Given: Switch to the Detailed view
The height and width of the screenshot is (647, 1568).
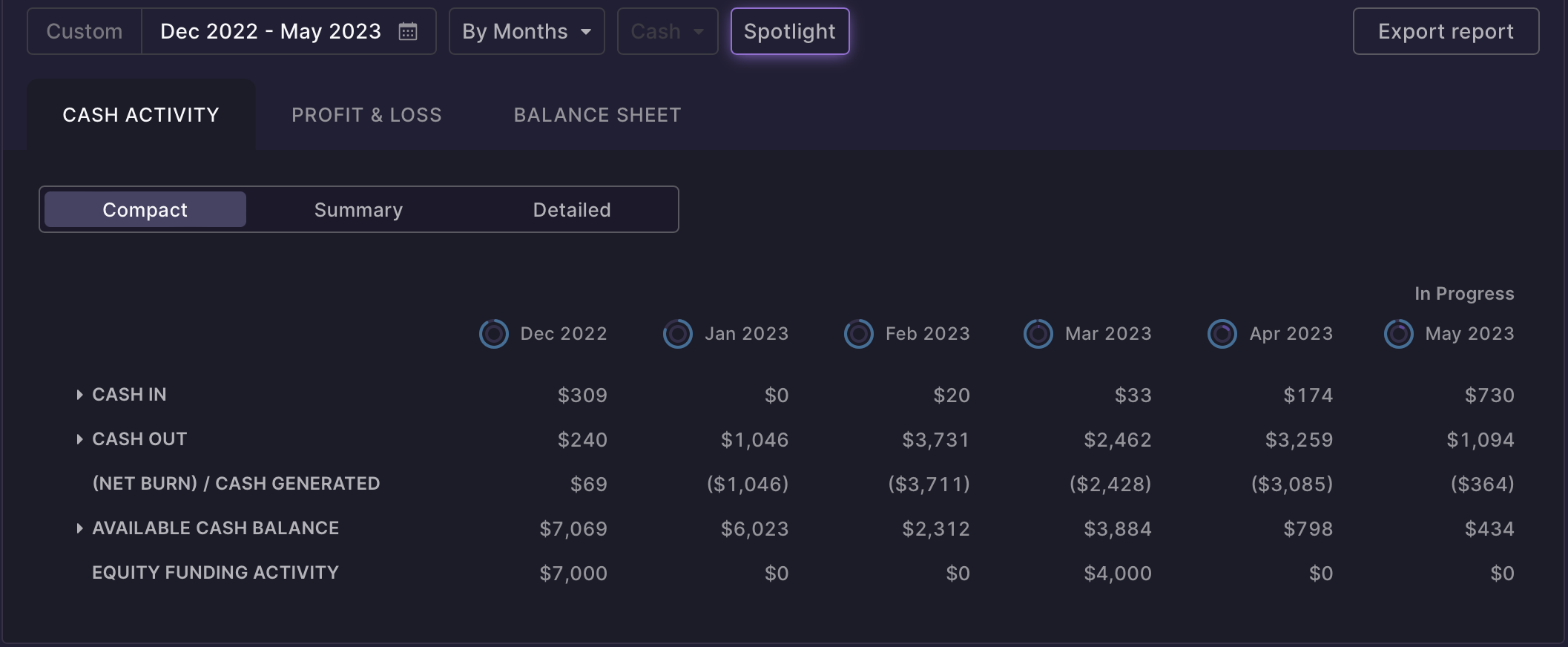Looking at the screenshot, I should tap(571, 210).
